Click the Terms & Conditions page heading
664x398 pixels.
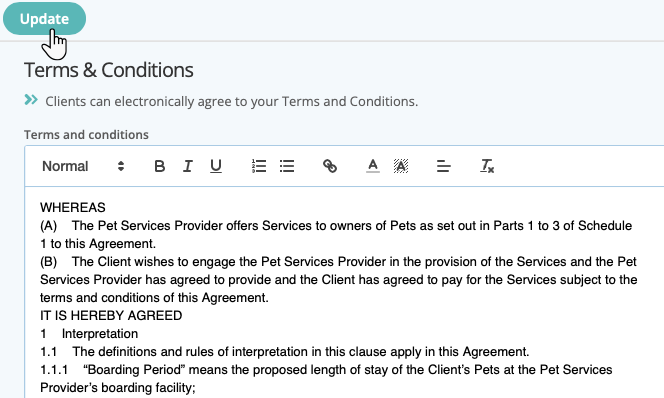point(109,70)
